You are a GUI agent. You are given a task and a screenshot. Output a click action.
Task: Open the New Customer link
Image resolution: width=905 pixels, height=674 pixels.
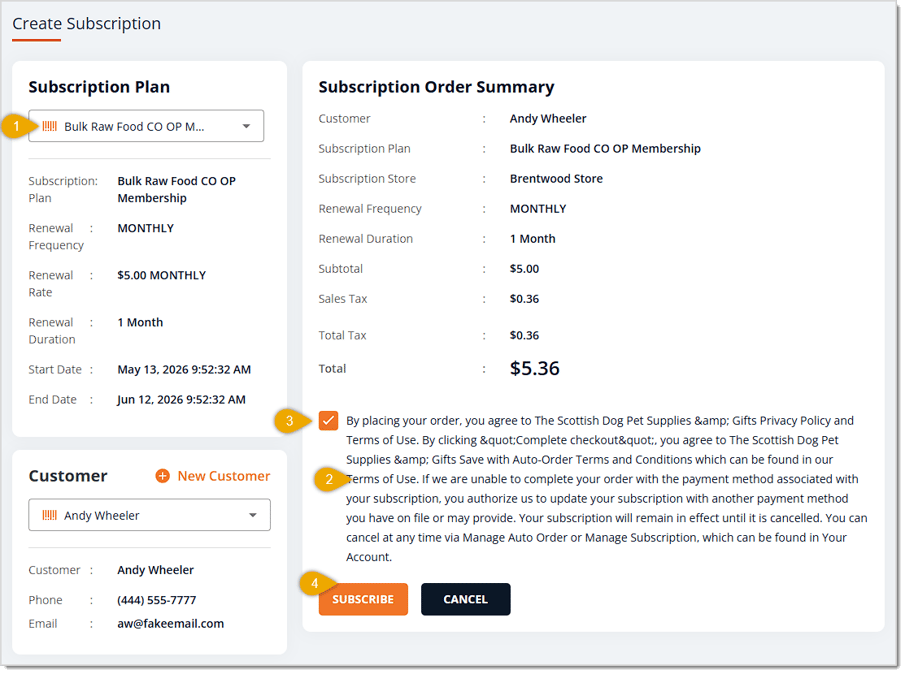pyautogui.click(x=223, y=476)
